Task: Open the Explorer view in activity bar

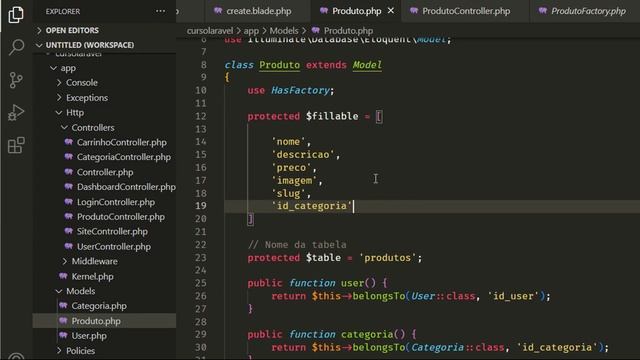Action: (x=16, y=15)
